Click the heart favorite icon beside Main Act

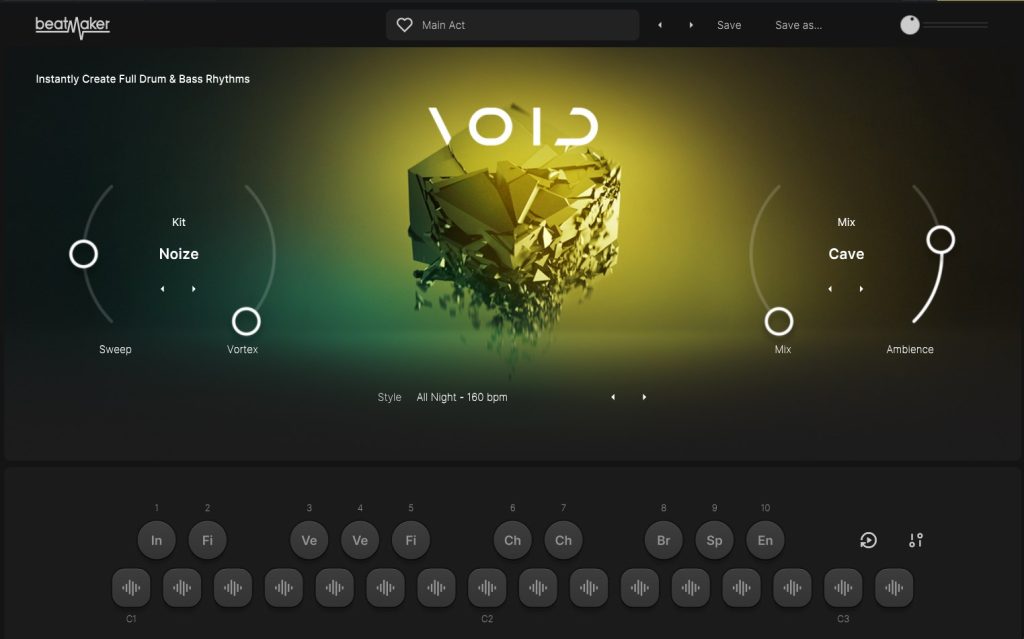pyautogui.click(x=404, y=25)
